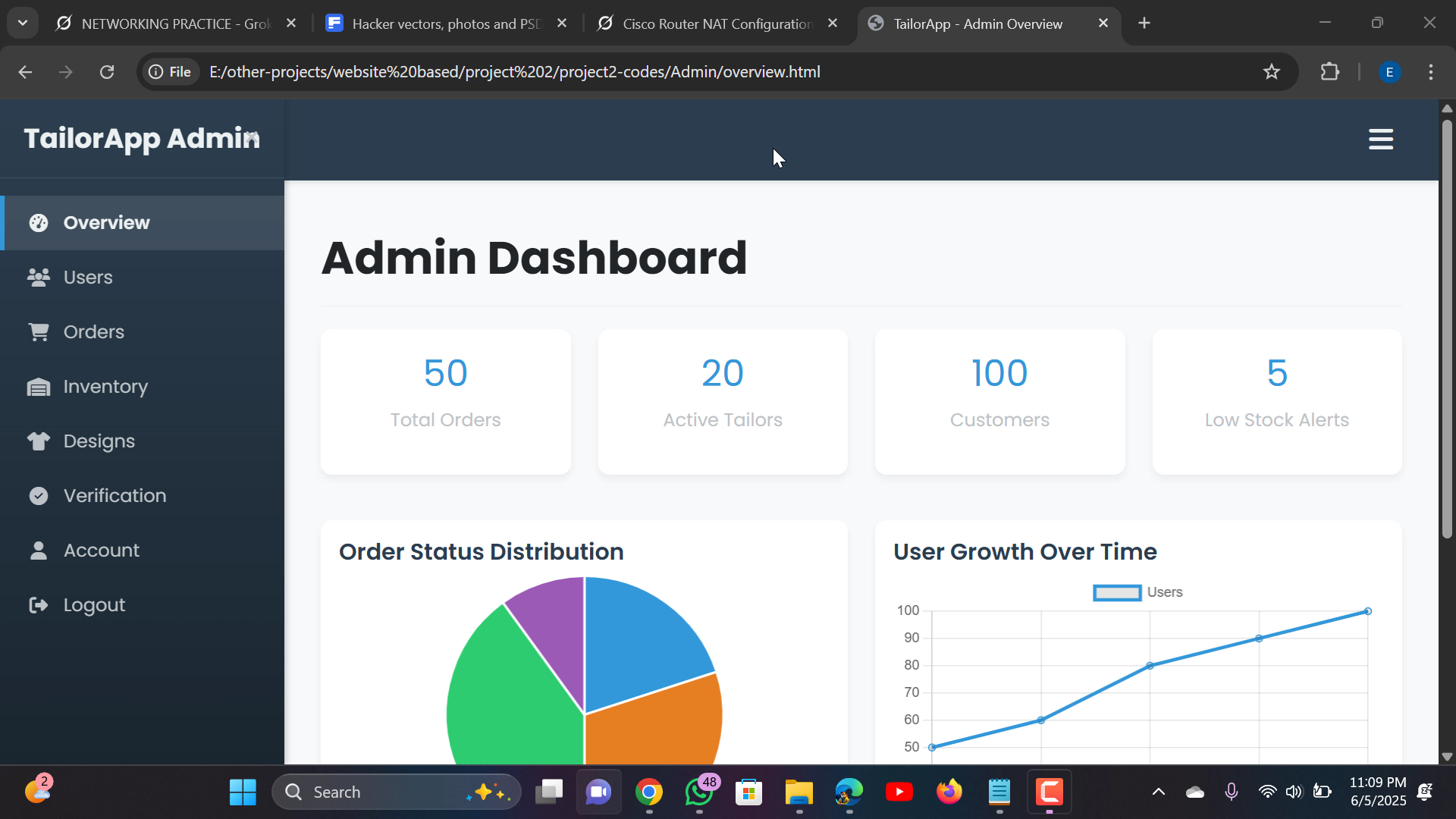This screenshot has height=819, width=1456.
Task: Toggle the Users dataset legend in growth chart
Action: [1137, 592]
